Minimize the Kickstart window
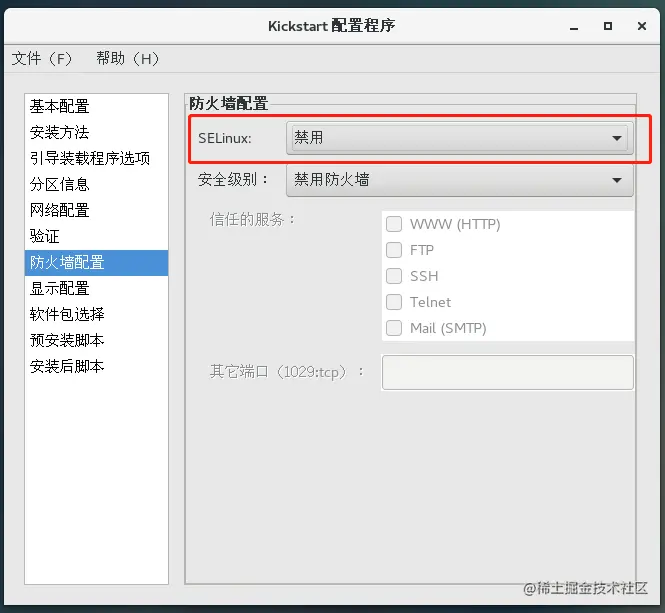Screen dimensions: 665x613 tap(574, 27)
